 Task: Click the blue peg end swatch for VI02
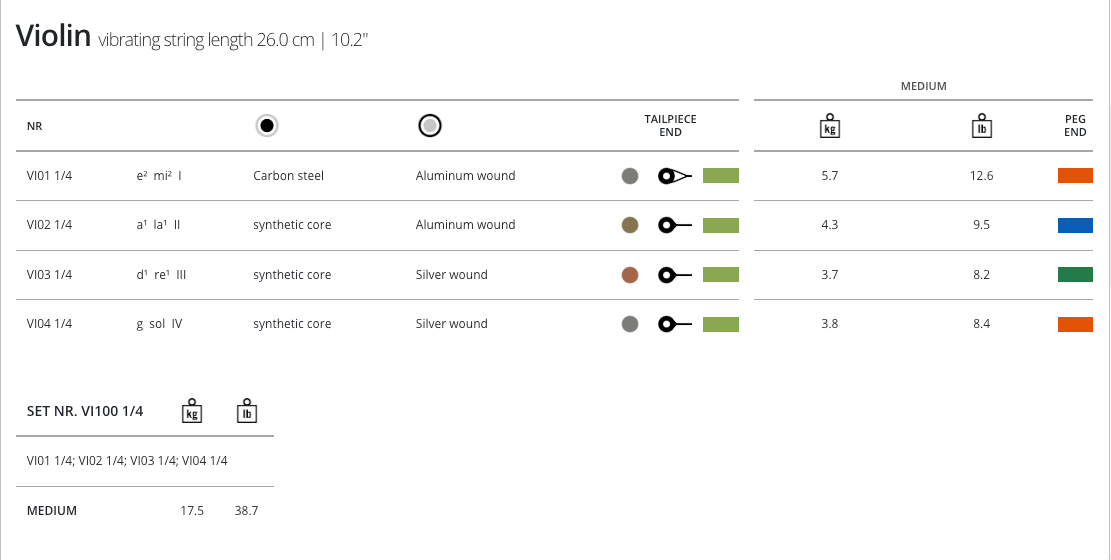1075,225
